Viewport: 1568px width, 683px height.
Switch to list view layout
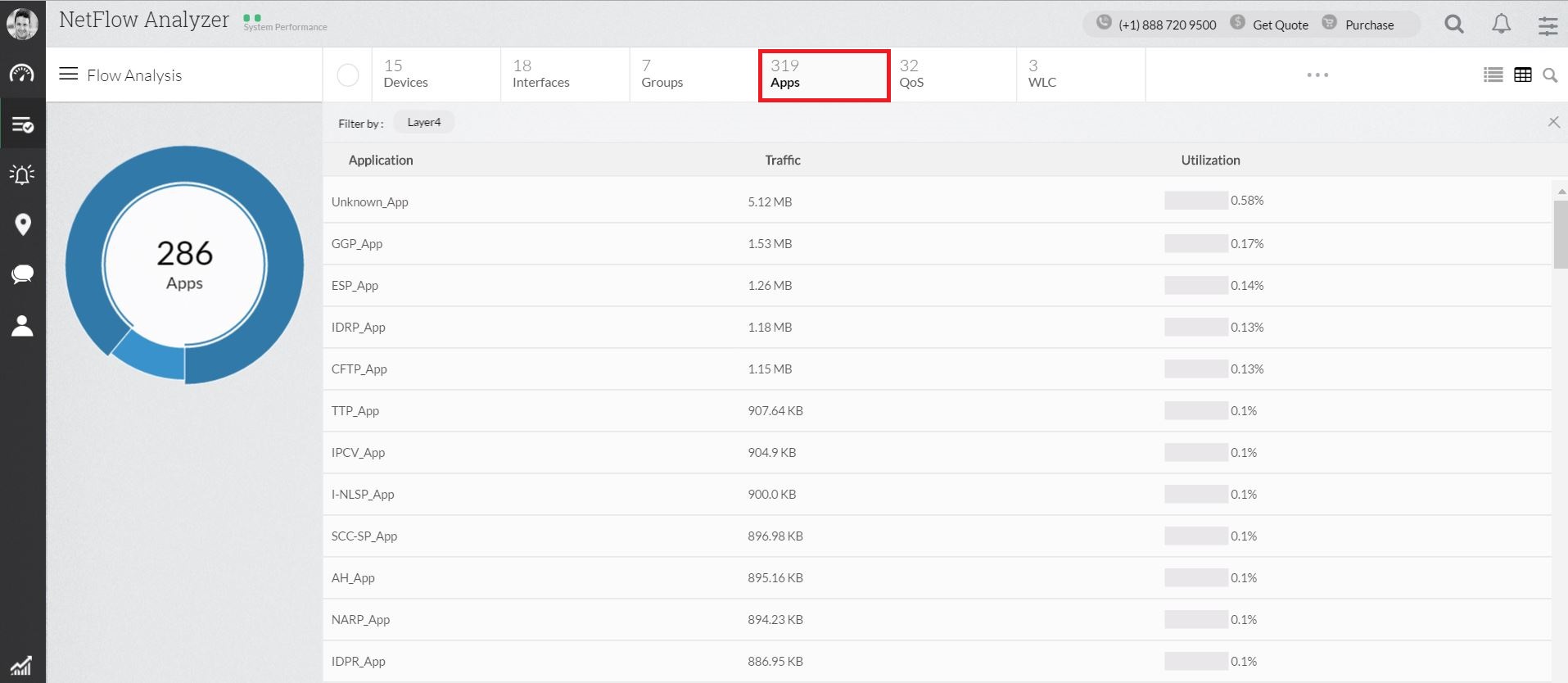point(1493,75)
